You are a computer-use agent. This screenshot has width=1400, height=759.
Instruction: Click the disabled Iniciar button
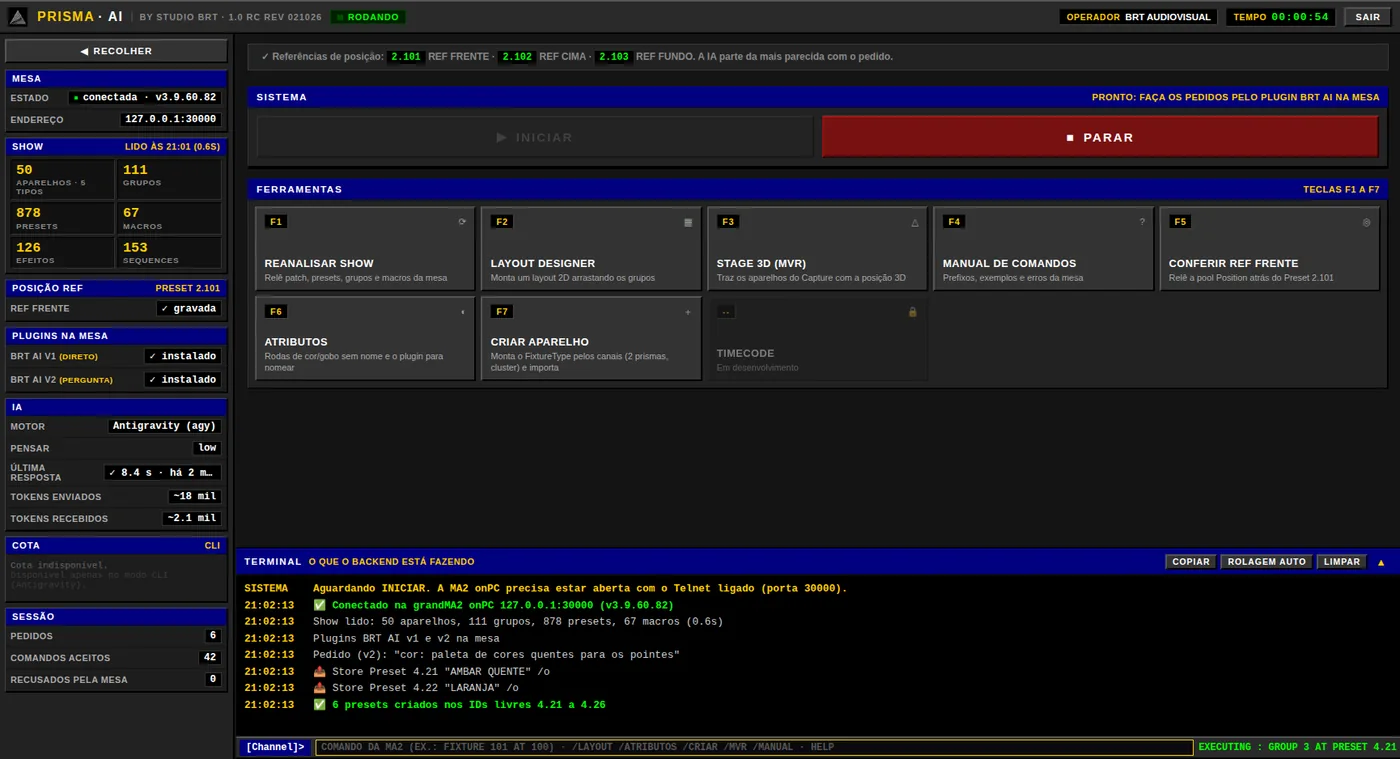click(535, 137)
